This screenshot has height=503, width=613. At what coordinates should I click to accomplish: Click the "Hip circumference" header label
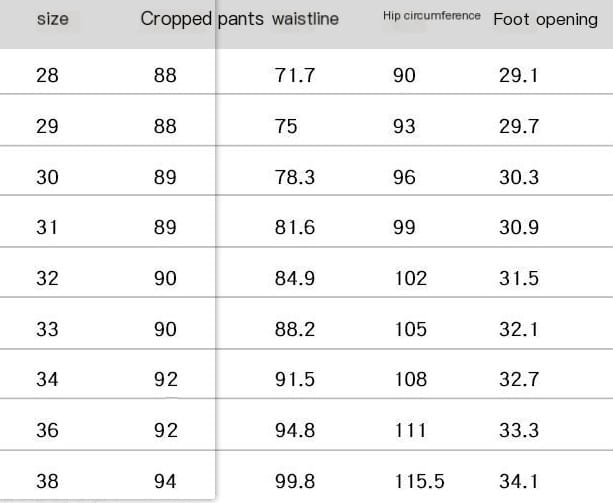431,17
